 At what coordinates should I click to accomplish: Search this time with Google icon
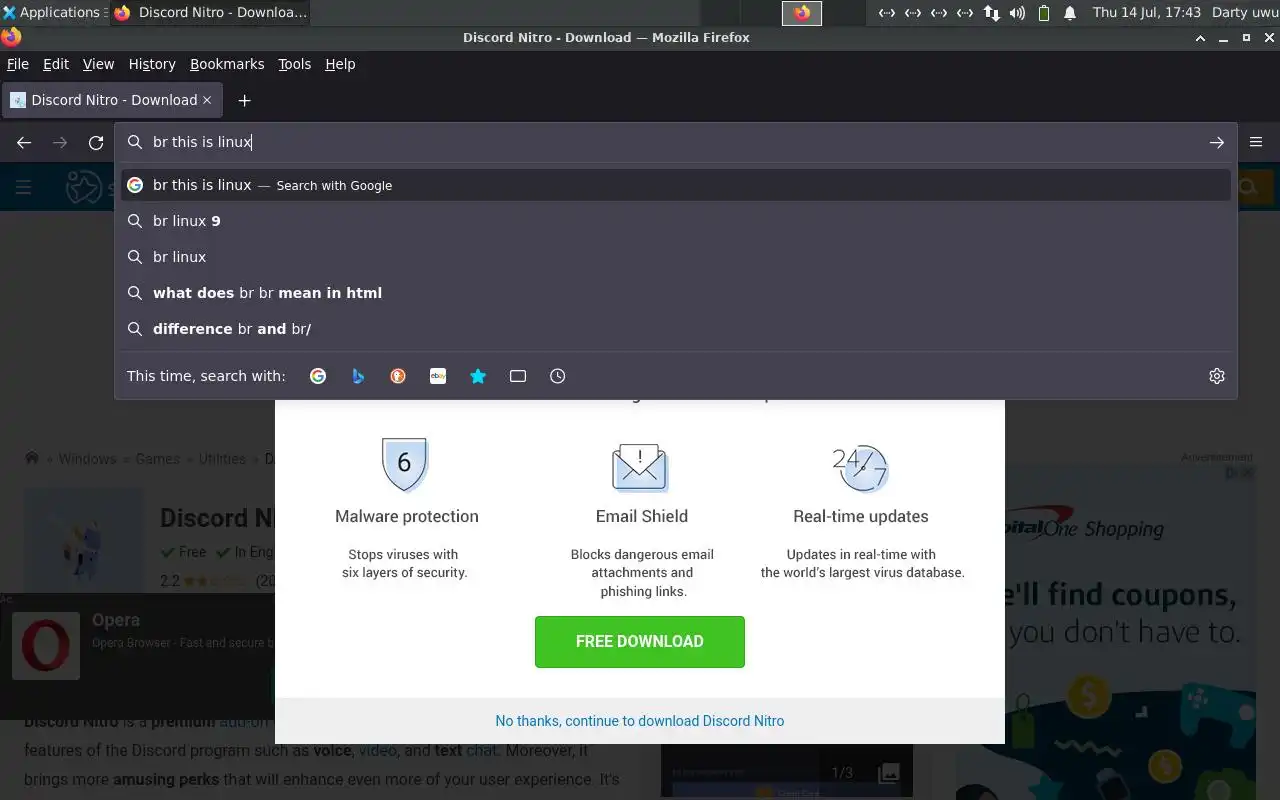click(318, 376)
